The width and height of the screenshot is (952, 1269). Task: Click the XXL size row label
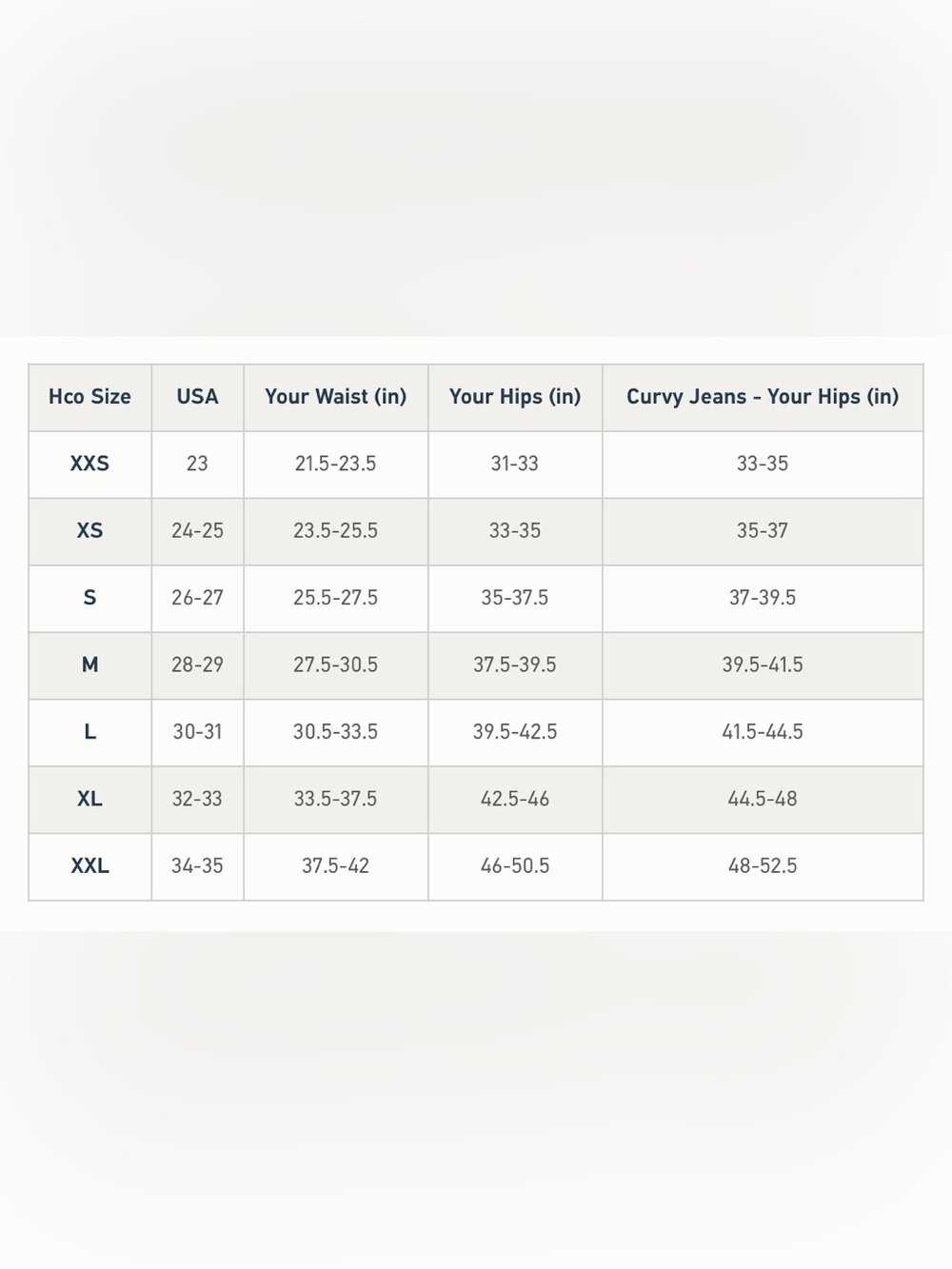[x=89, y=867]
